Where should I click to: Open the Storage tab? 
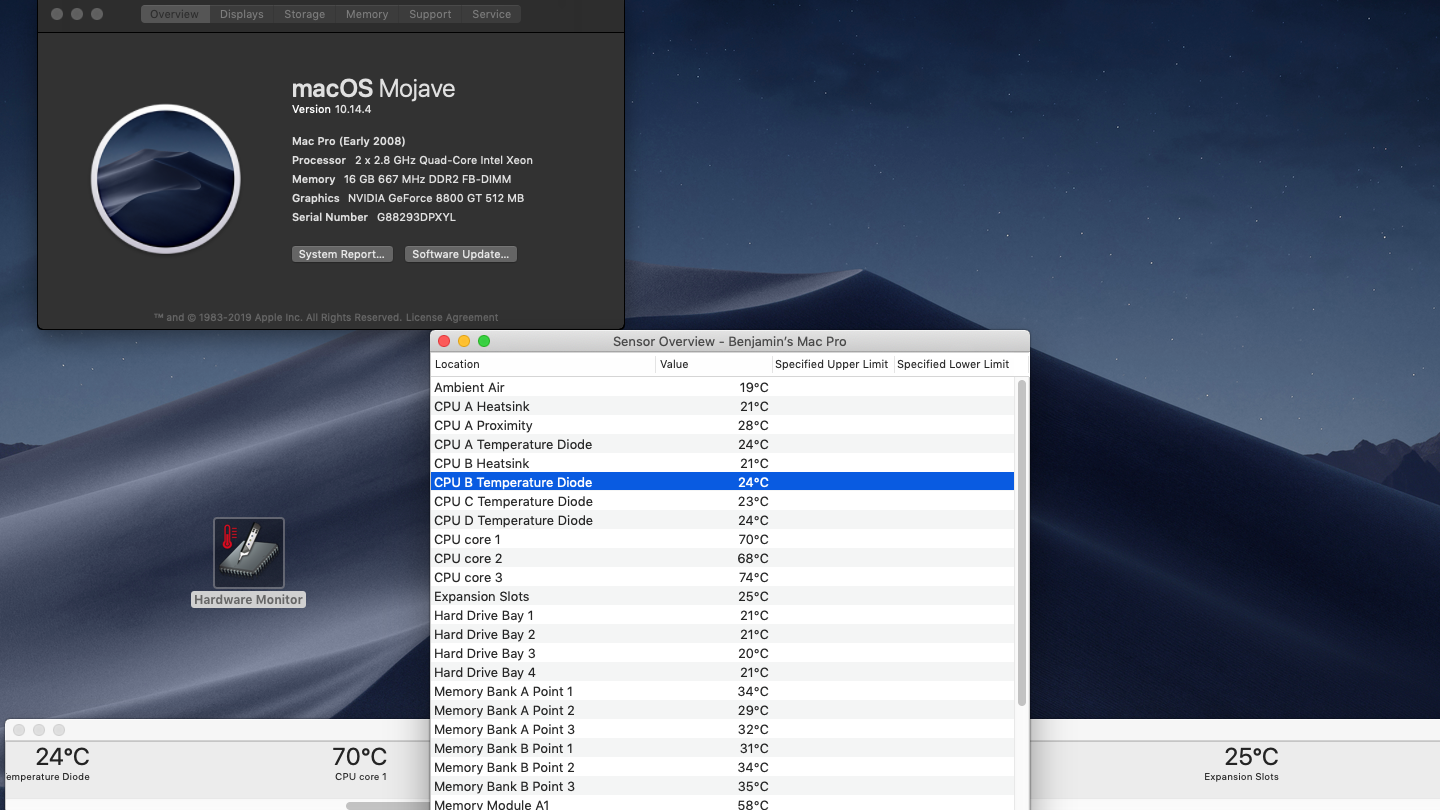305,14
